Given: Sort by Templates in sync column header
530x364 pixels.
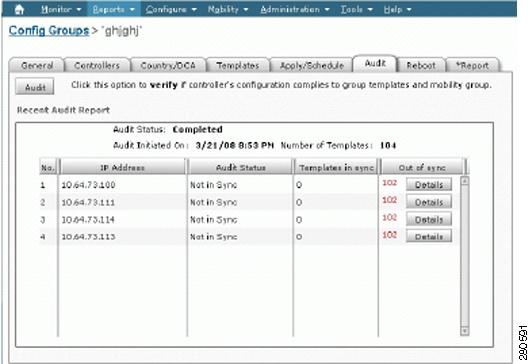Looking at the screenshot, I should 336,167.
